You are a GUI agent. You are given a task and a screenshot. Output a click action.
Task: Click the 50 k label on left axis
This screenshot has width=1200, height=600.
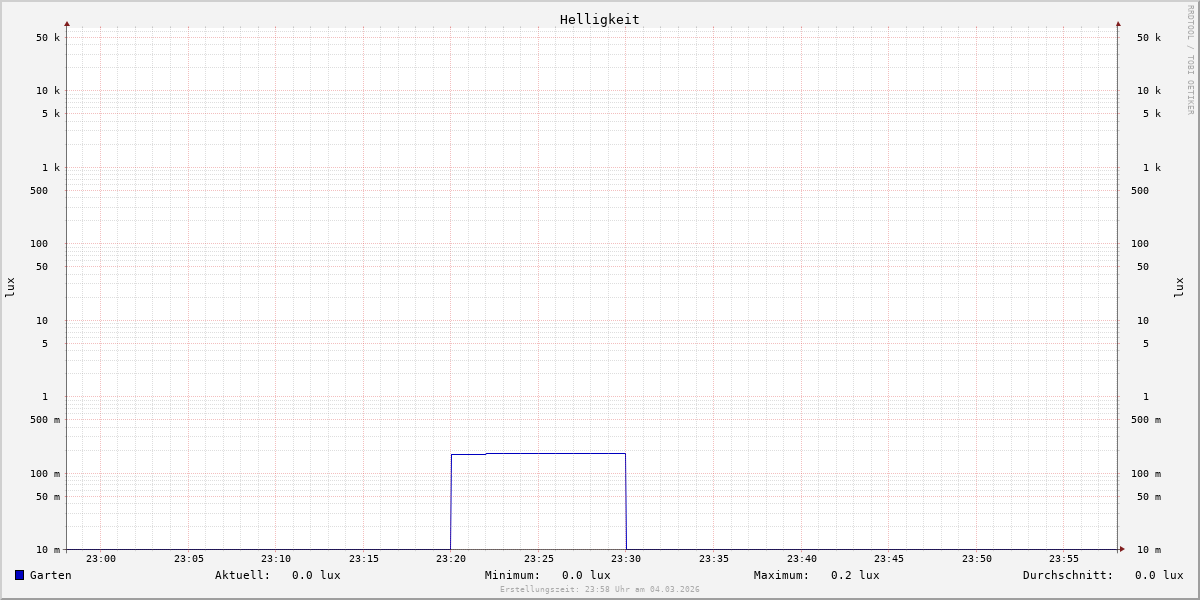[x=48, y=38]
